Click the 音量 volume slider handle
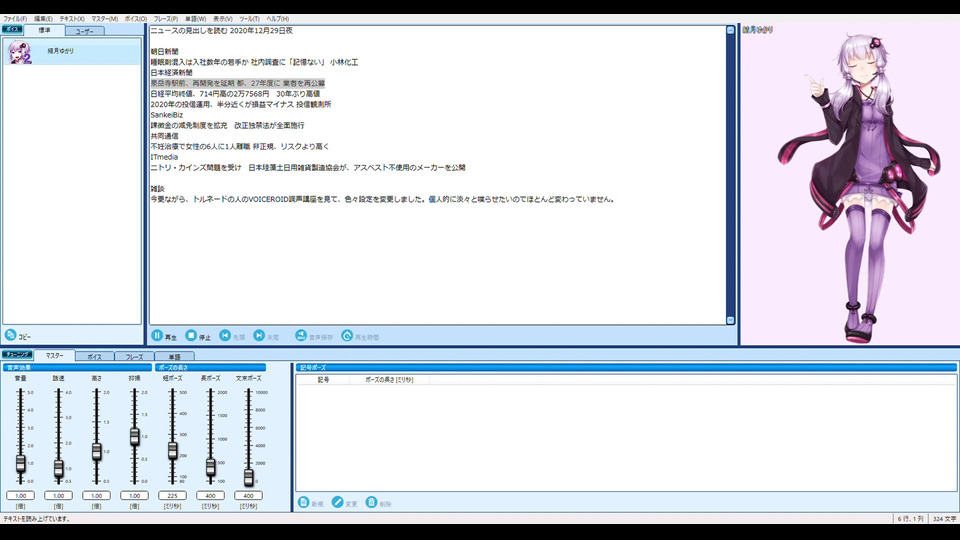Screen dimensions: 960x540 21,463
